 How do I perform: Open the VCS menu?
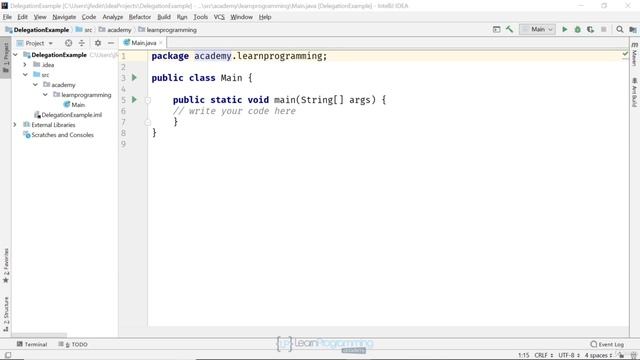click(219, 17)
